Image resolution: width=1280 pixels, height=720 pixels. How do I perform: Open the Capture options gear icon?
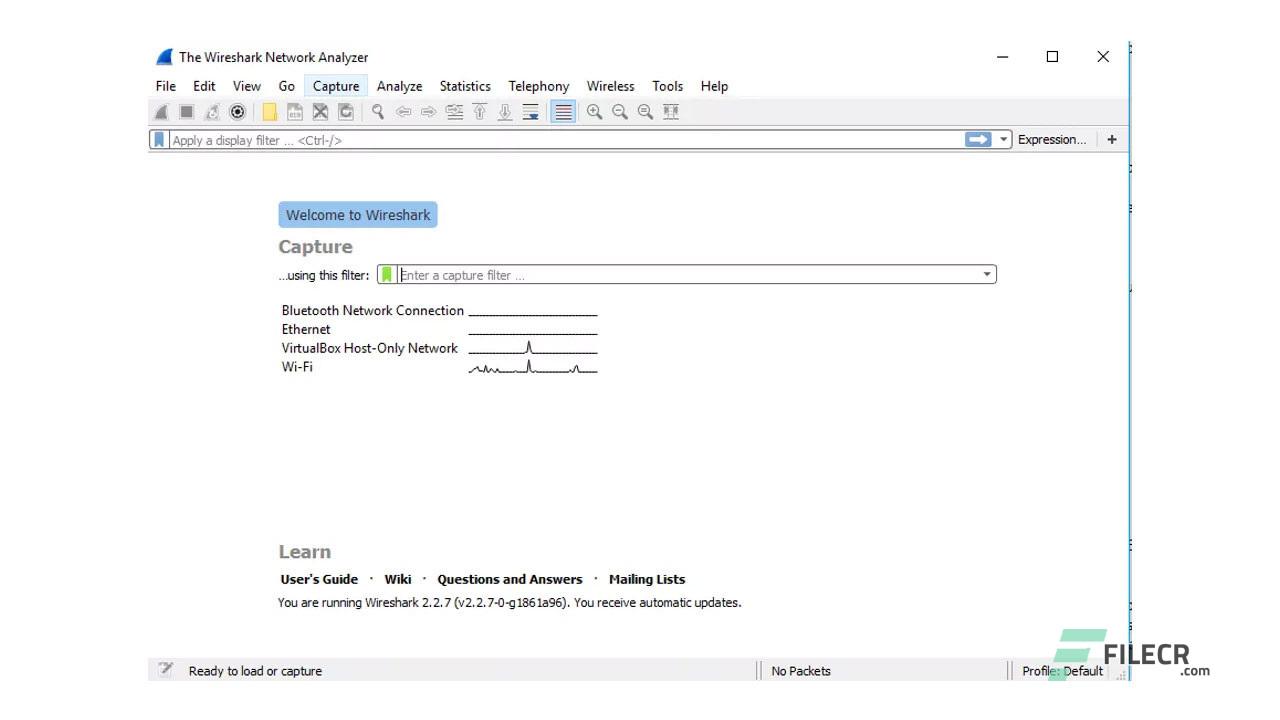237,112
